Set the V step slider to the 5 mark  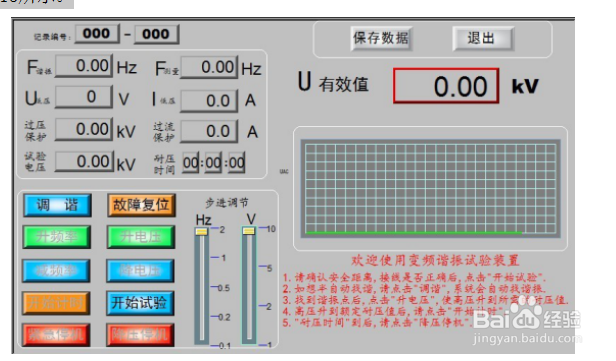[249, 267]
